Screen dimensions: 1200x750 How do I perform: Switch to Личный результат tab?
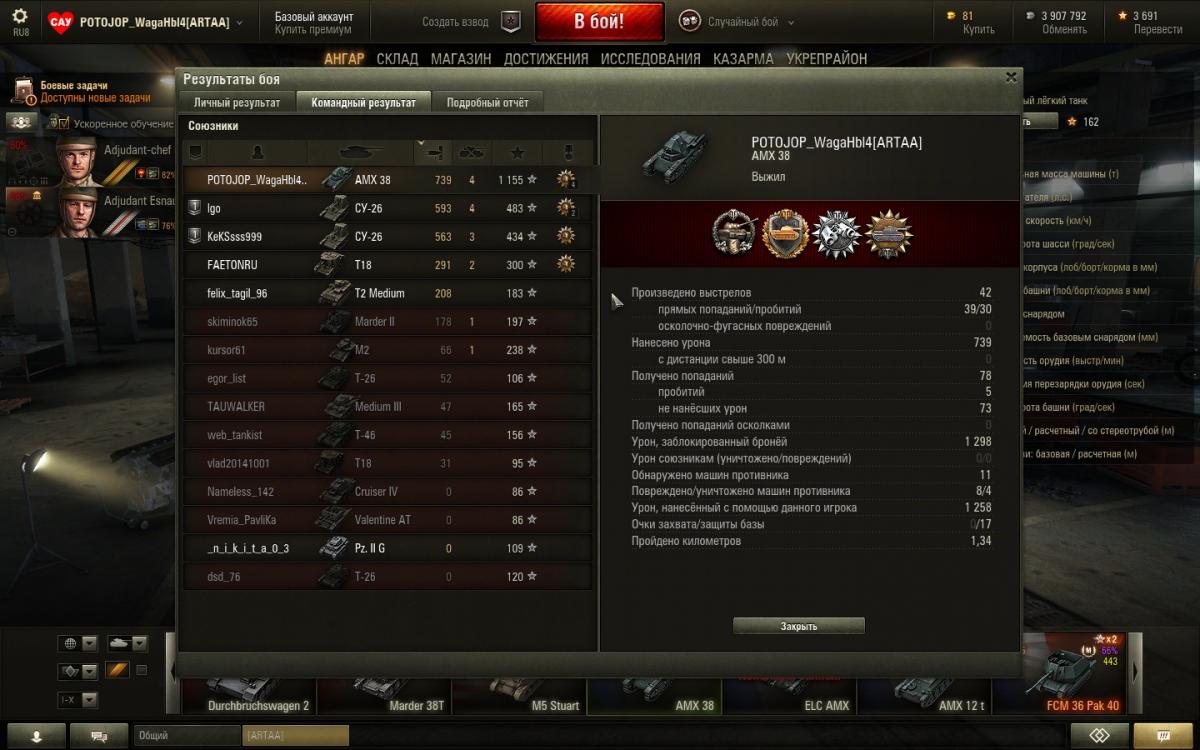(237, 102)
